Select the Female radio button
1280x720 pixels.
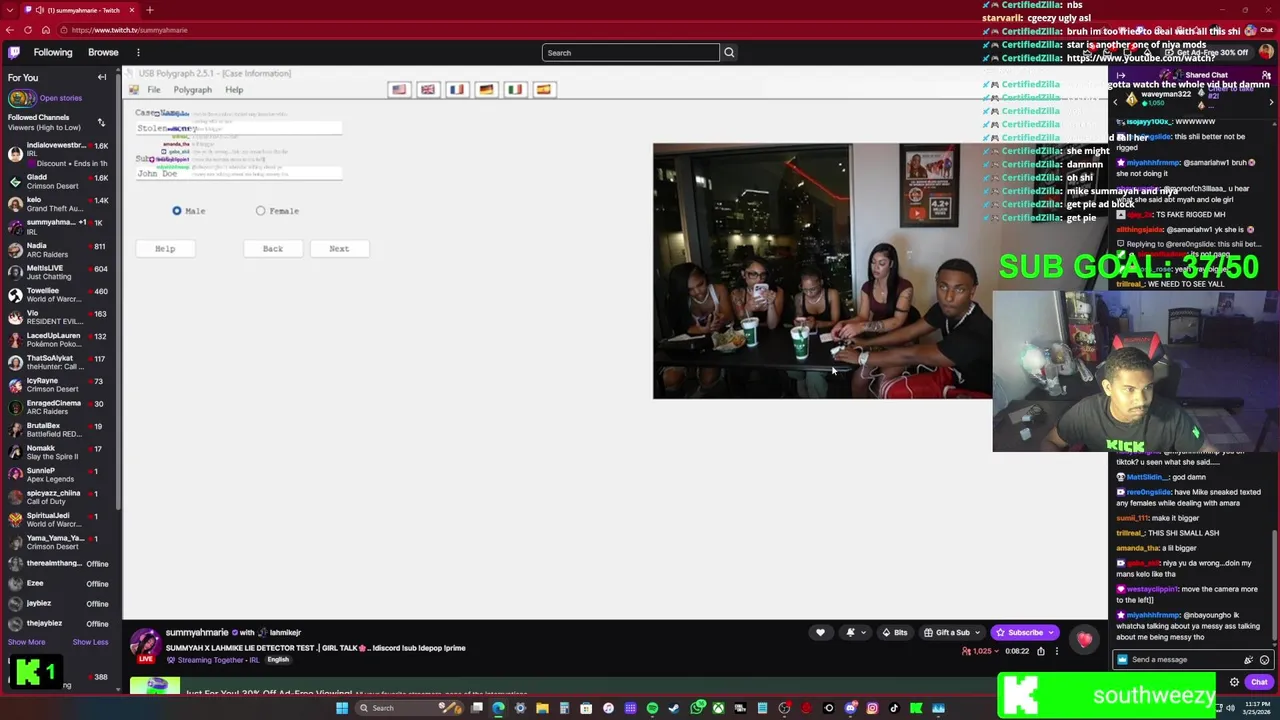coord(261,211)
